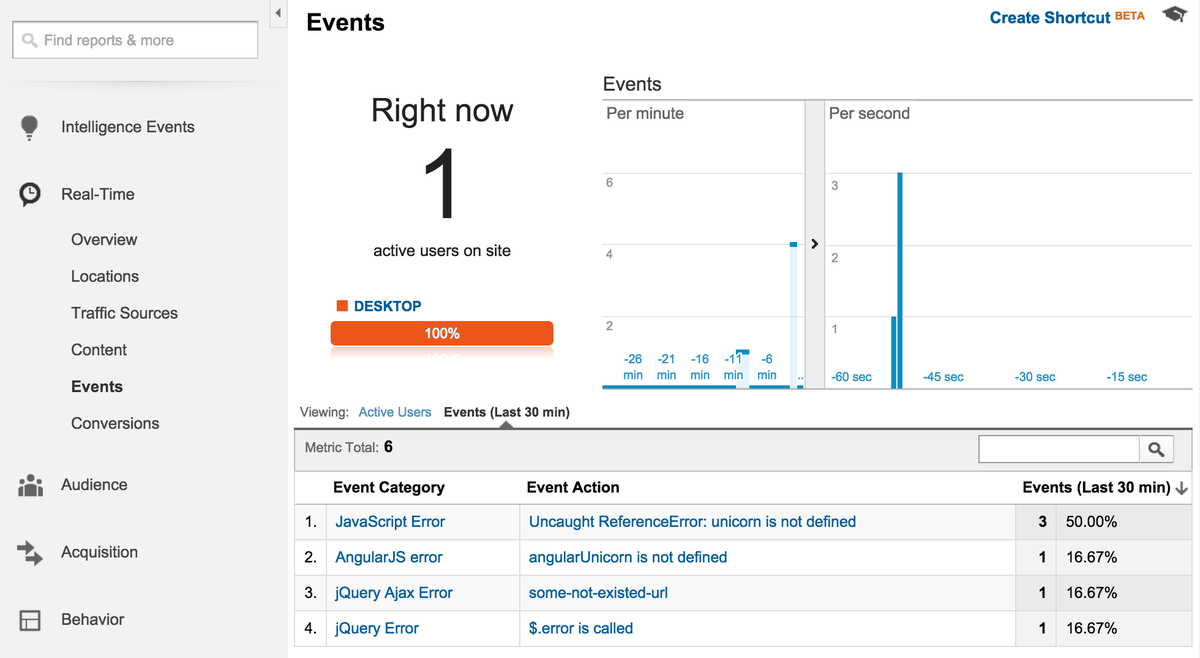Click the Intelligence Events lightbulb icon
The height and width of the screenshot is (658, 1200).
click(x=29, y=126)
